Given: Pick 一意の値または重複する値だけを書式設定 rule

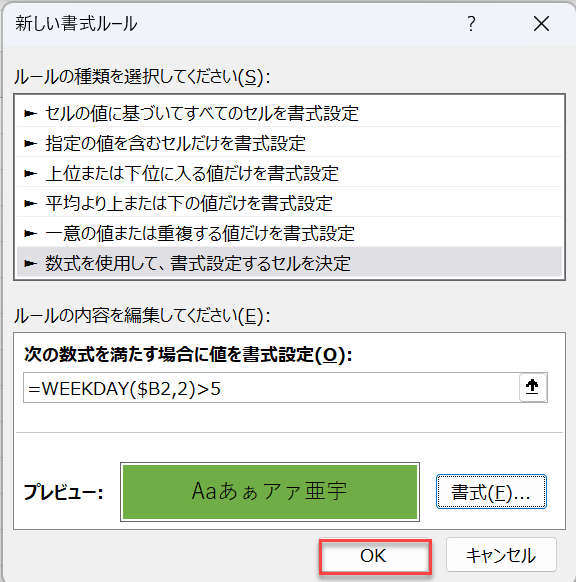Looking at the screenshot, I should click(x=289, y=233).
